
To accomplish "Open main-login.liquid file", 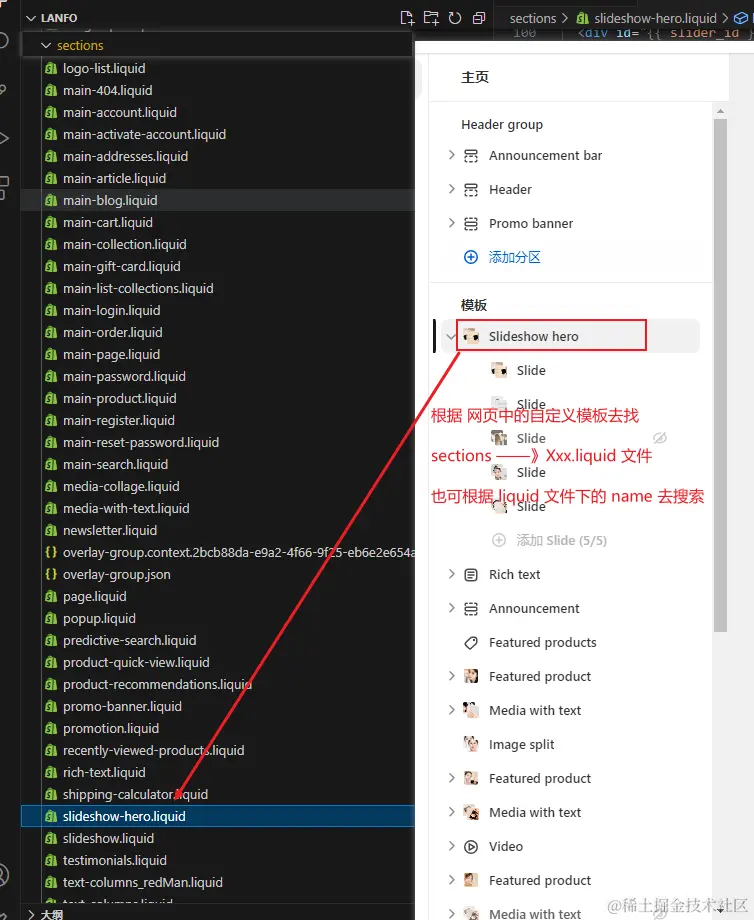I will pyautogui.click(x=111, y=310).
